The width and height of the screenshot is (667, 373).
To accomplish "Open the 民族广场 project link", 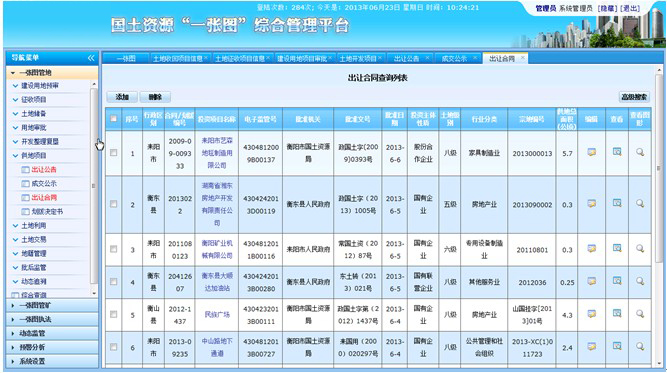I will point(217,315).
